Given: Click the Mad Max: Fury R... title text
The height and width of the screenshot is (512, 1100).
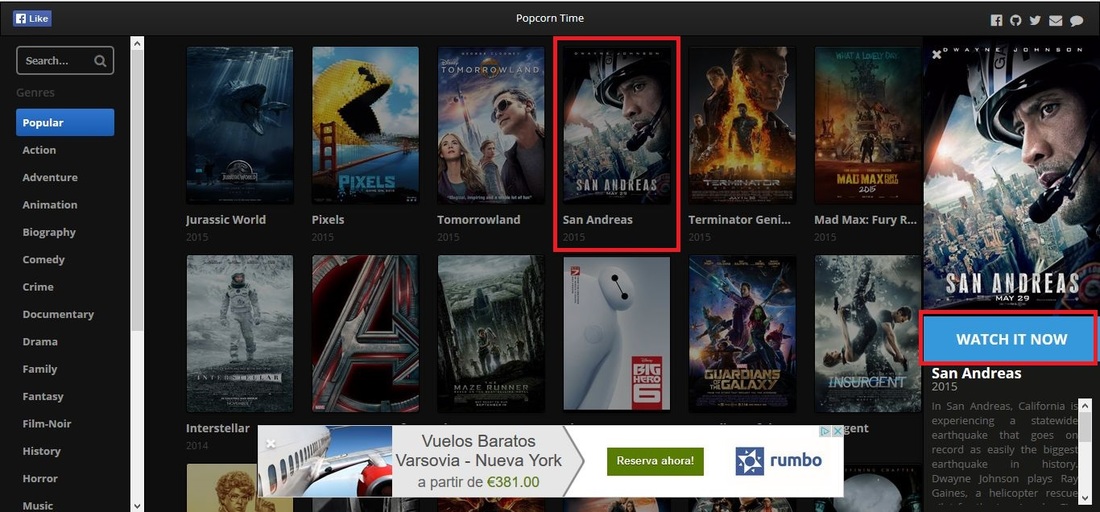Looking at the screenshot, I should point(866,220).
